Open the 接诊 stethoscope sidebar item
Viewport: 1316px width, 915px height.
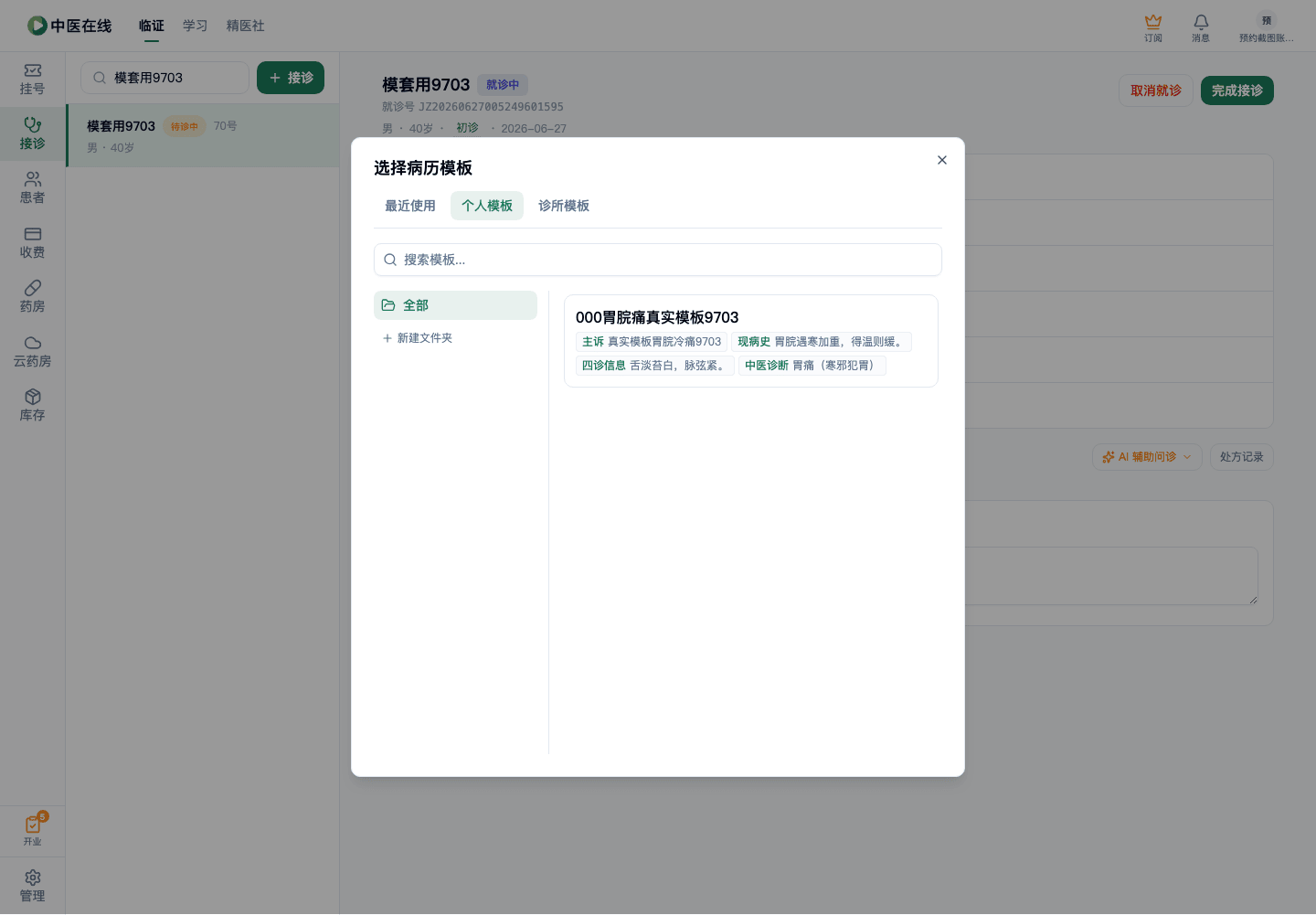(x=33, y=133)
